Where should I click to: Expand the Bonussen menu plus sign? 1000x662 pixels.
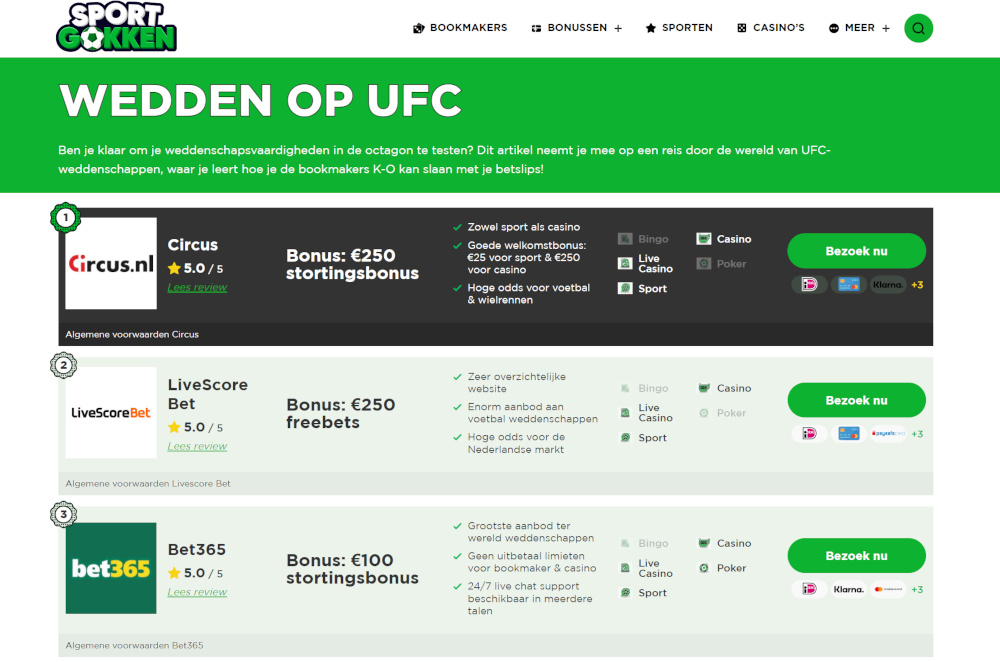(x=618, y=29)
